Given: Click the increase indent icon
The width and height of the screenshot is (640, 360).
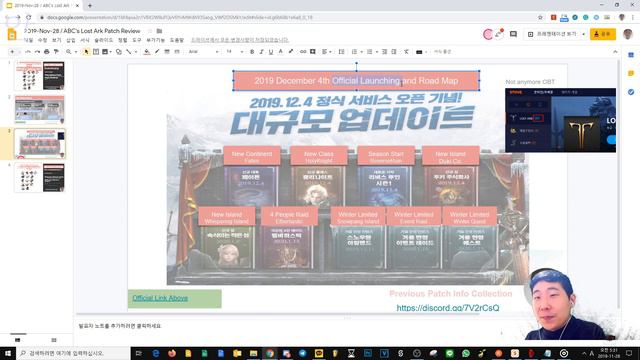Looking at the screenshot, I should (394, 52).
